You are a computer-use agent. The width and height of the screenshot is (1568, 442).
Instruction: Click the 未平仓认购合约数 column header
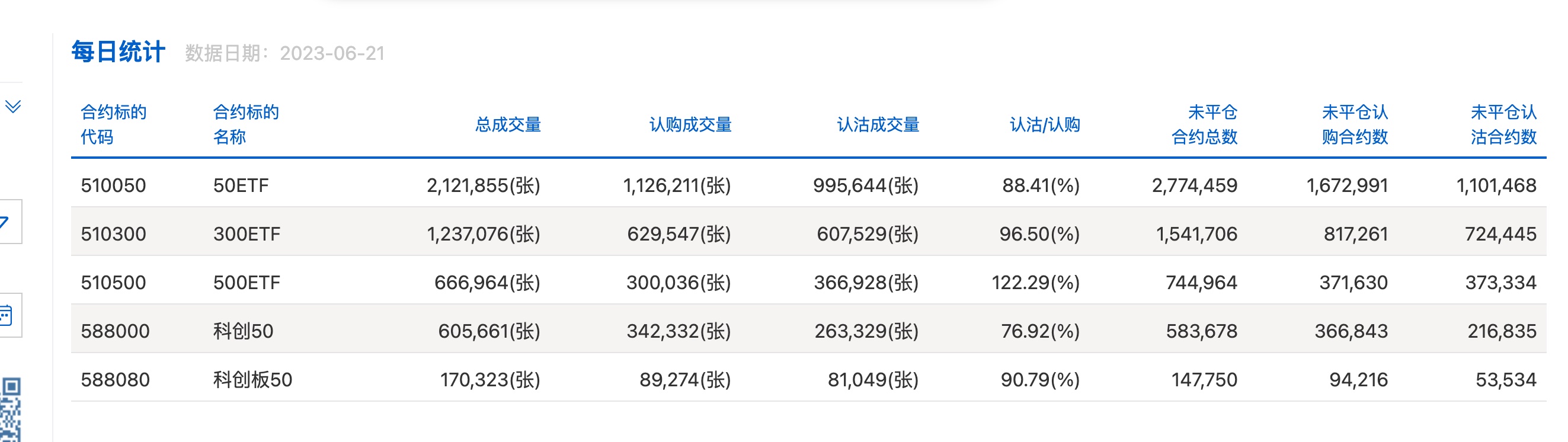(1354, 125)
